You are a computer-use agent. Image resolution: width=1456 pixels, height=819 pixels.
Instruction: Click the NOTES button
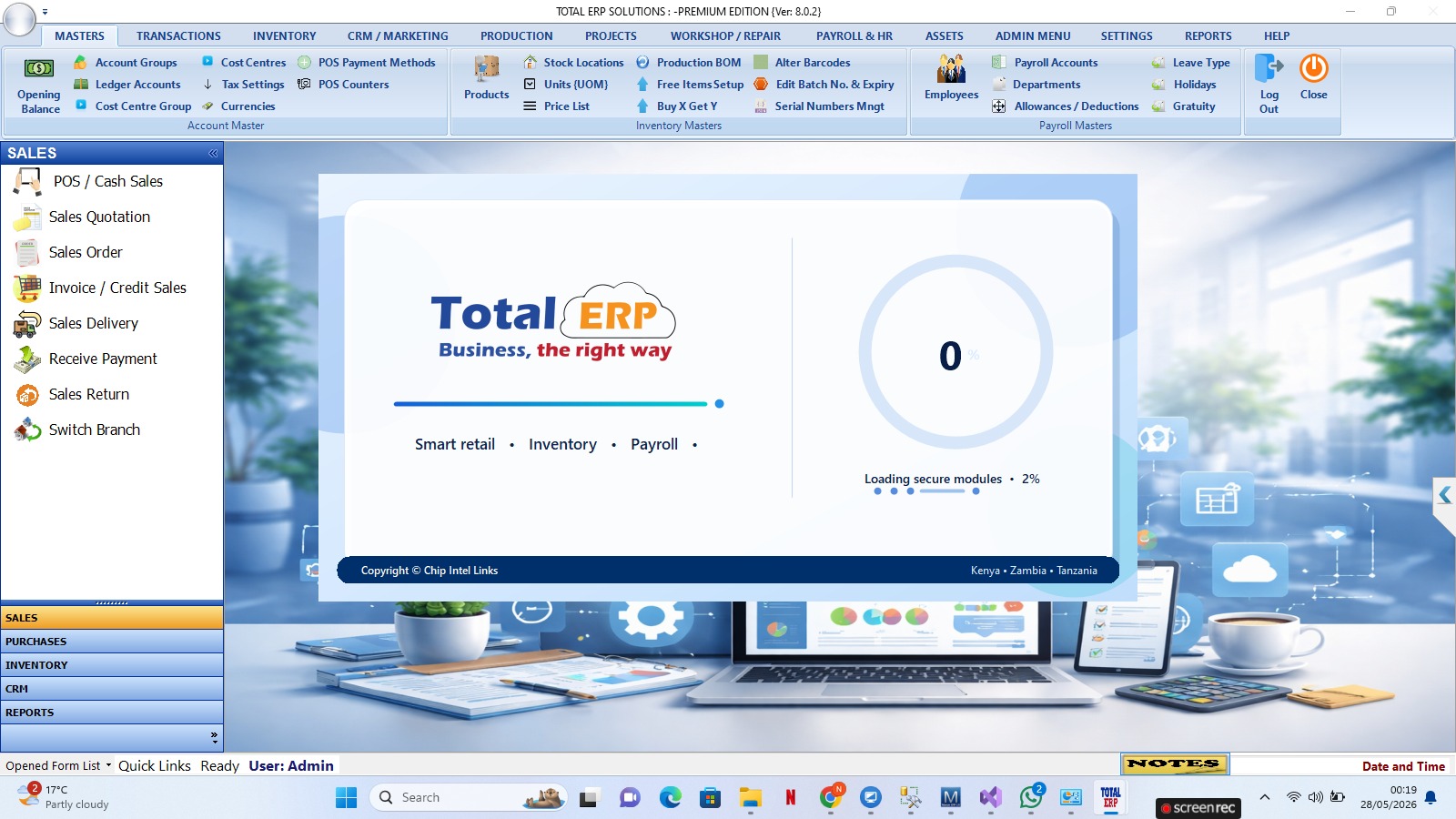point(1174,764)
